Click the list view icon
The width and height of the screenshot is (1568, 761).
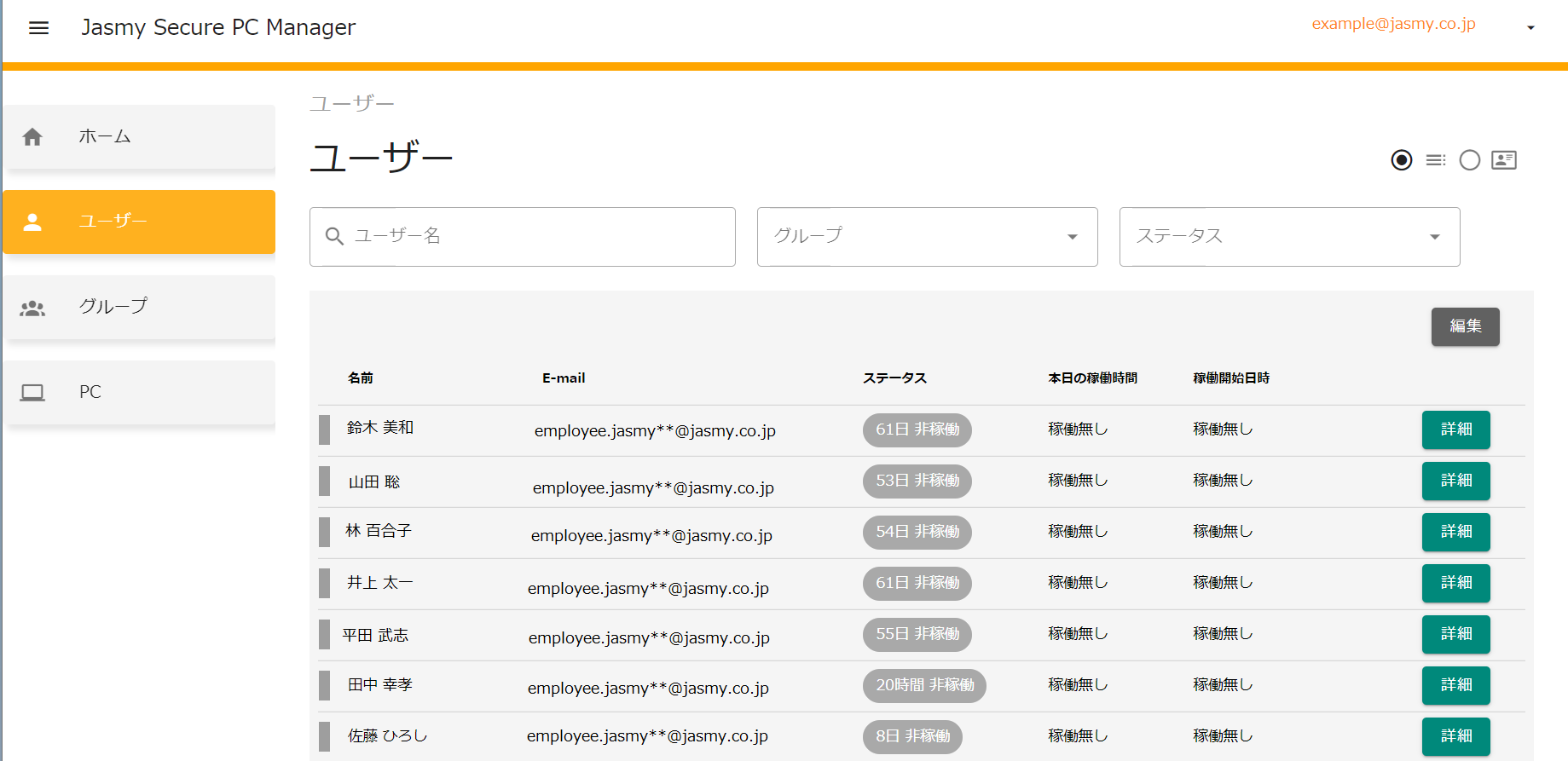click(x=1436, y=160)
